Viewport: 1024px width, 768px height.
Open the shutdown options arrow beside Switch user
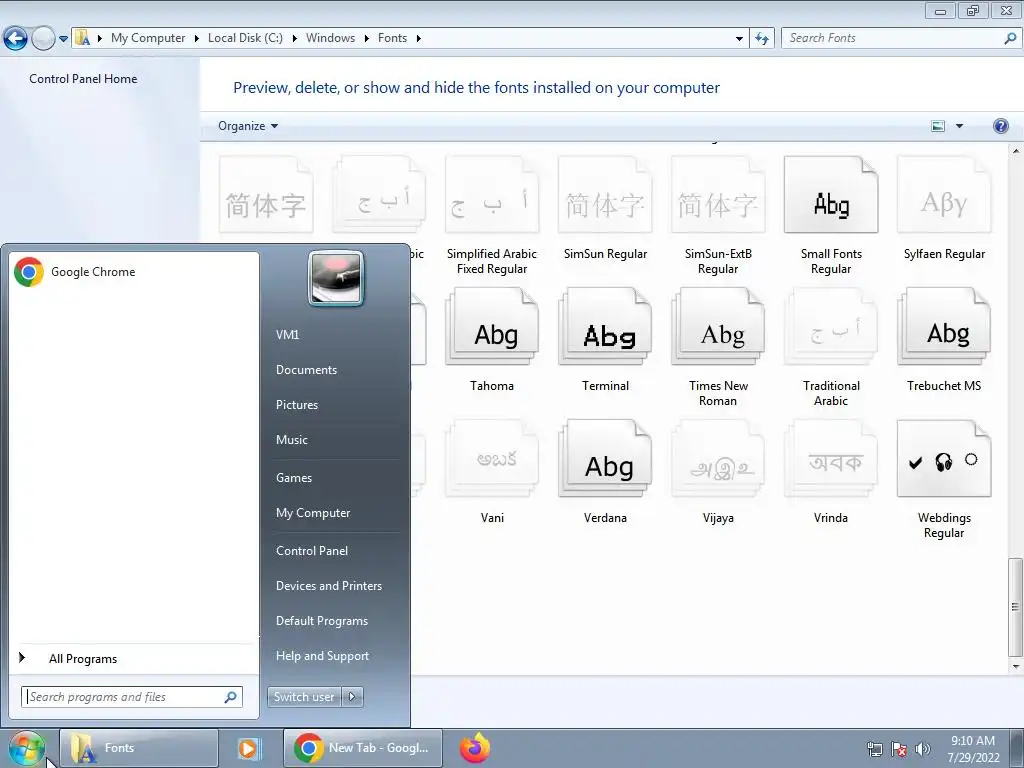[353, 697]
